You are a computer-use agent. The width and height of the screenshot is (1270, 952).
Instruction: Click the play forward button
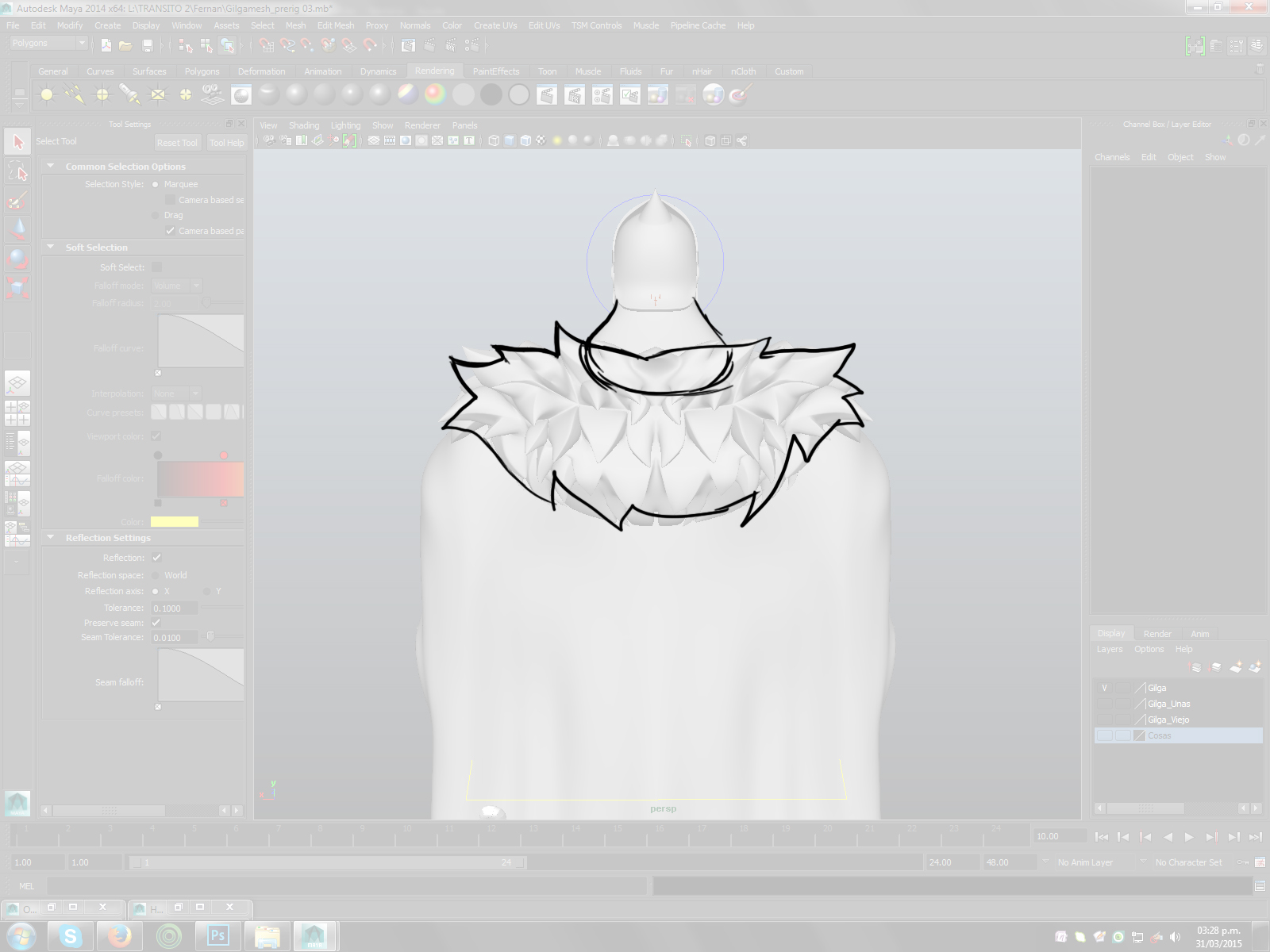coord(1189,837)
